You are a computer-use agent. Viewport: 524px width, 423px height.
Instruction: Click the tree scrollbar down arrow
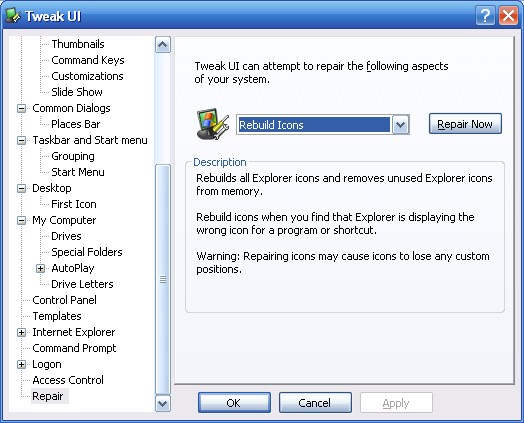(x=163, y=403)
